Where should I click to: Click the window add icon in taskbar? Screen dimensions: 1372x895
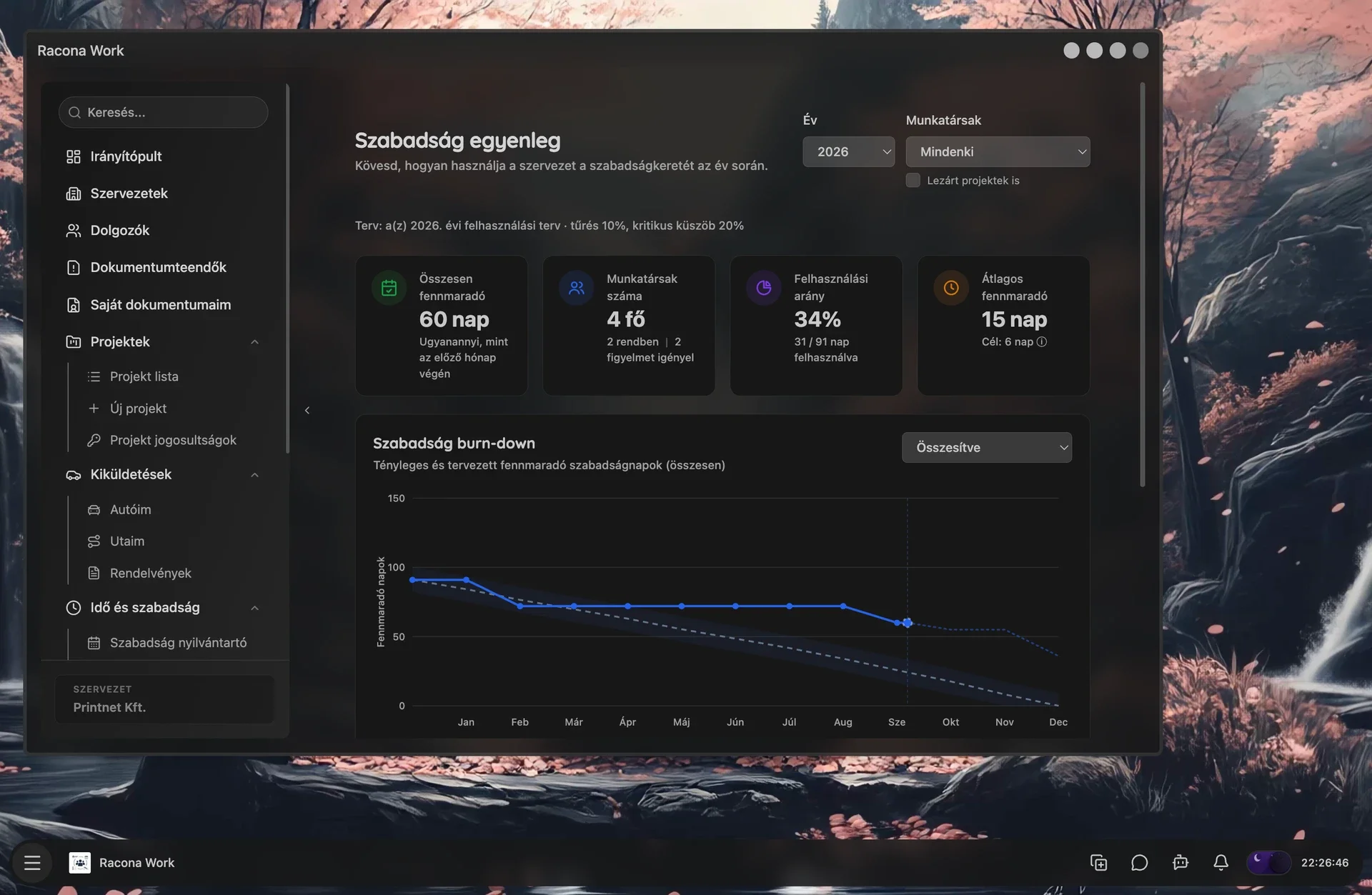1099,863
